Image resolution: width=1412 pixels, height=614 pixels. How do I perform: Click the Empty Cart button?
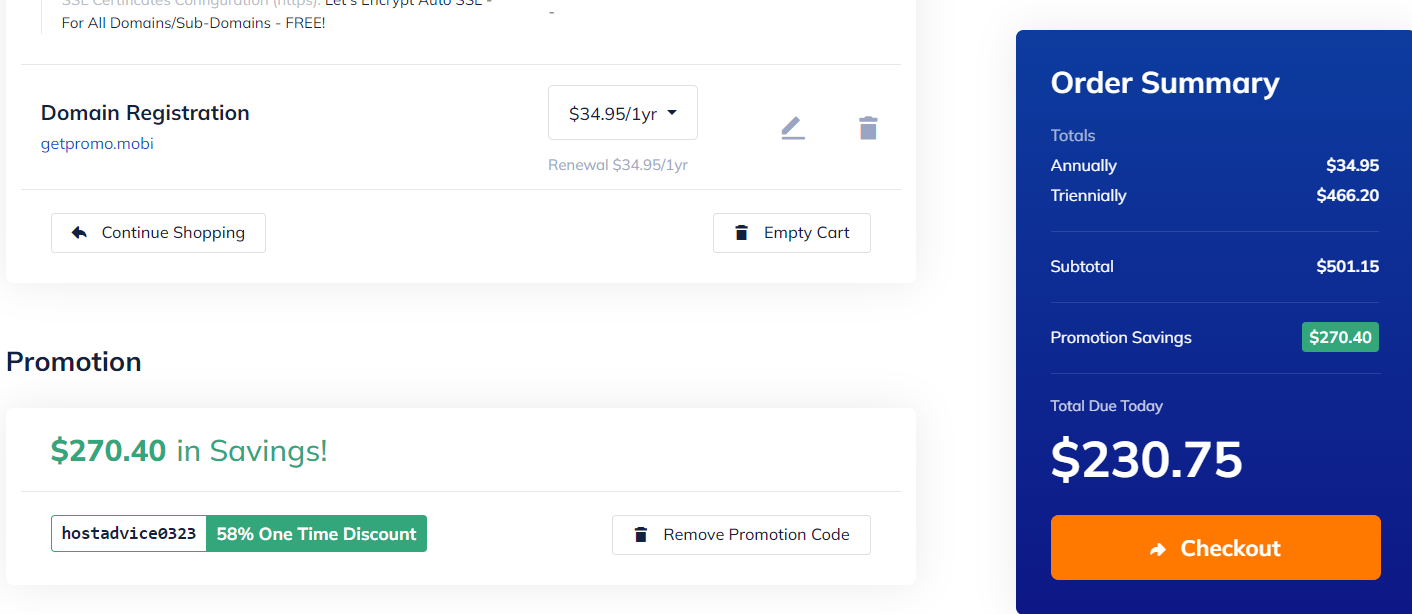[792, 233]
